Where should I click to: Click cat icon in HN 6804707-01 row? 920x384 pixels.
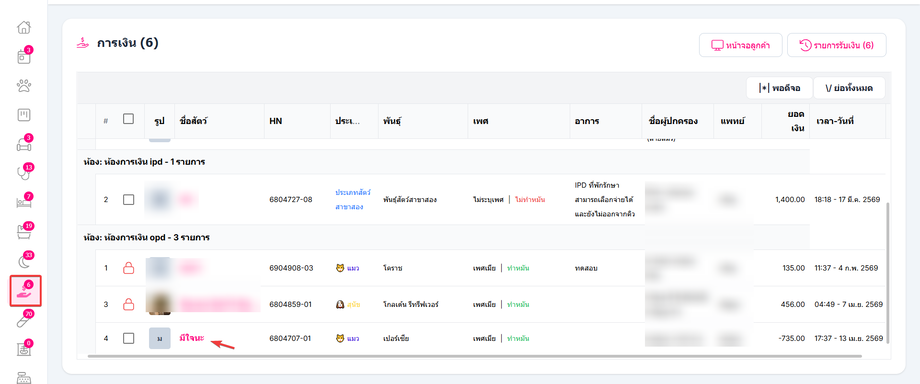tap(340, 339)
